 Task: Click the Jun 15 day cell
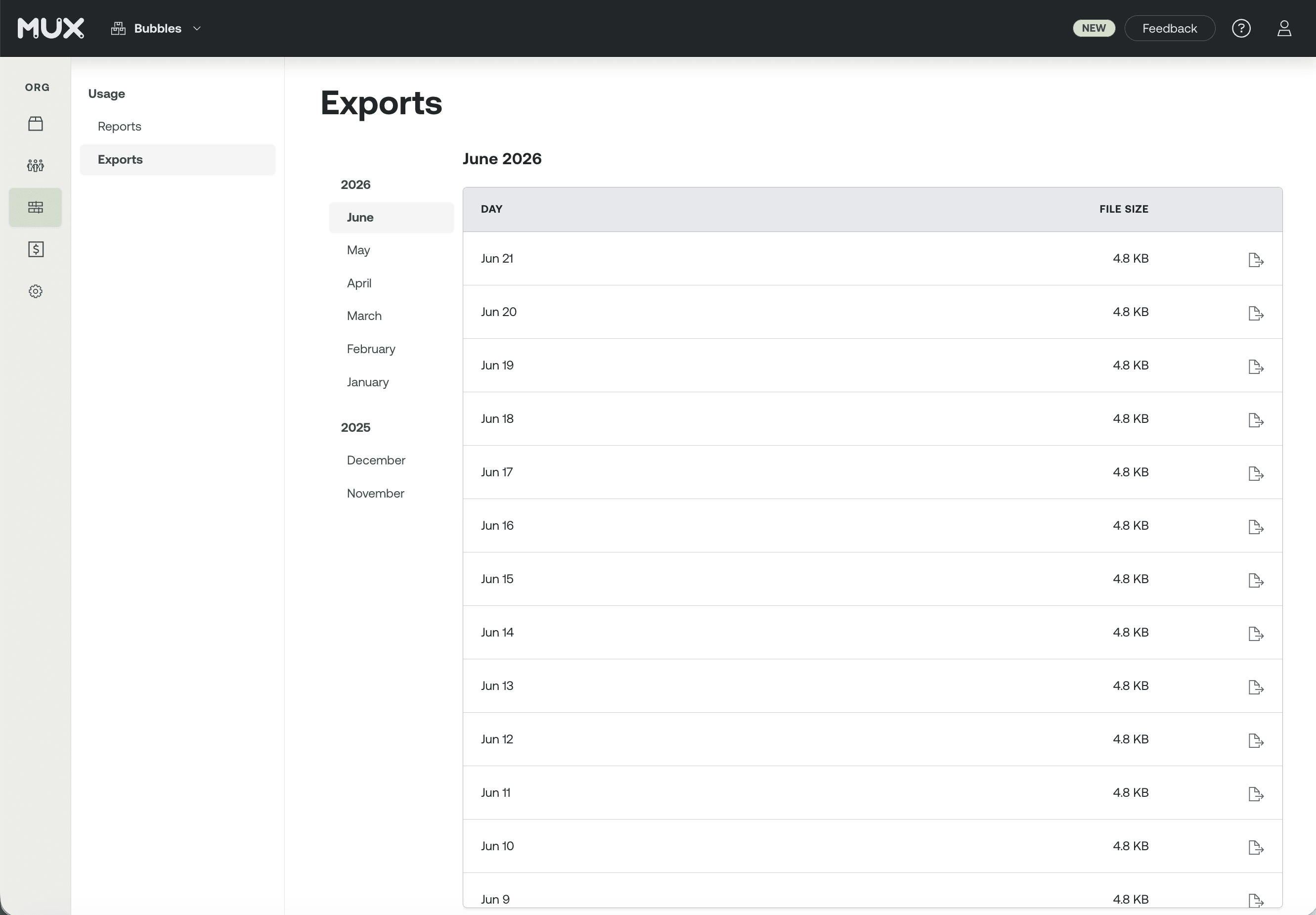click(x=497, y=579)
